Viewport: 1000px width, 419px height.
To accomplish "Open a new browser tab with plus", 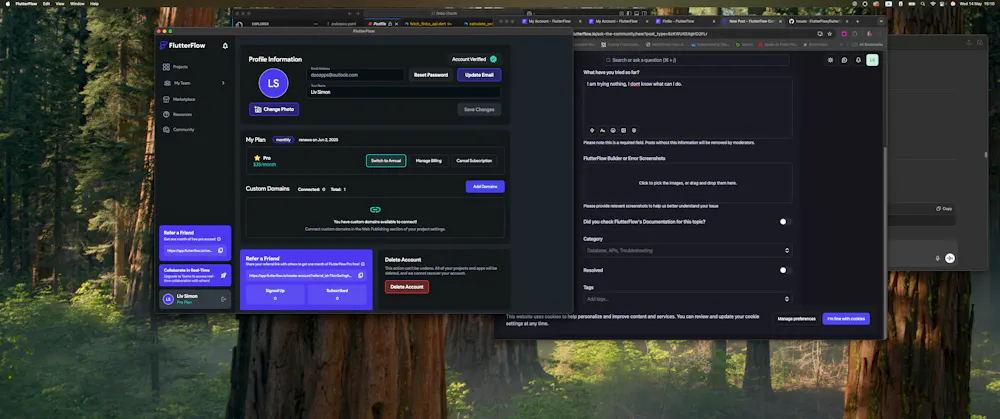I will click(x=857, y=21).
